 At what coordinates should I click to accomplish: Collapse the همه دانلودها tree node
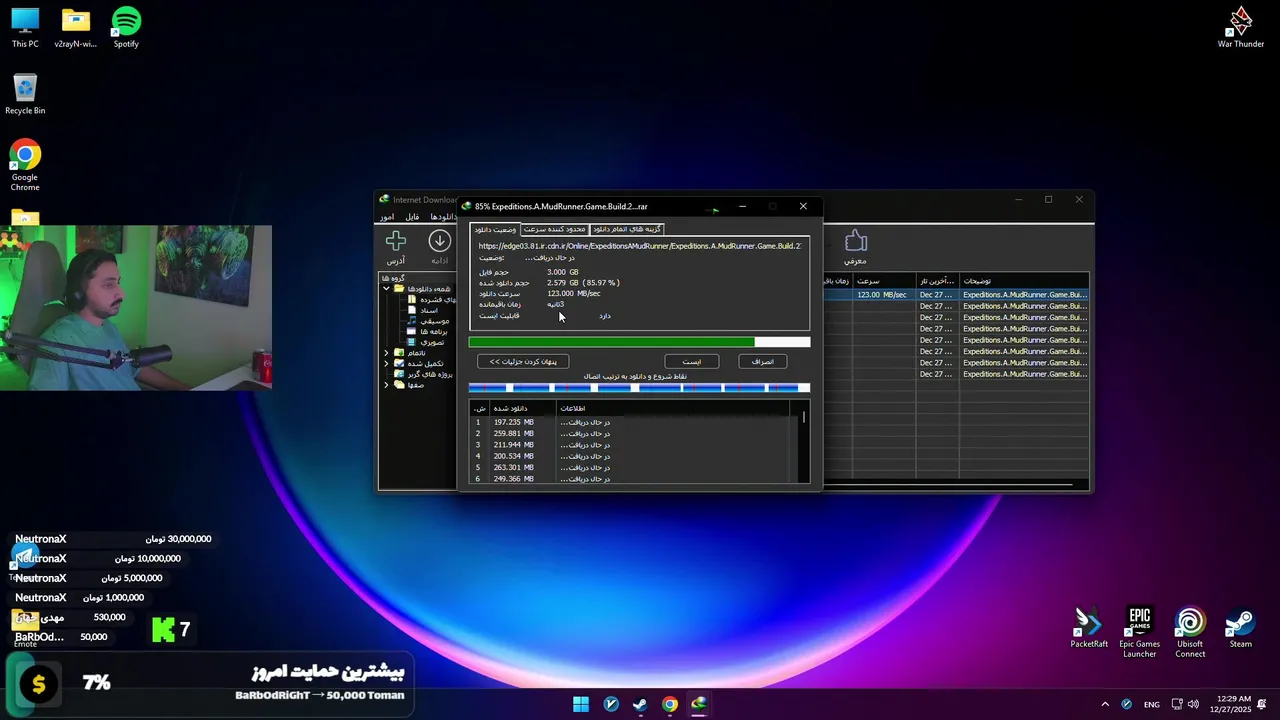point(386,289)
